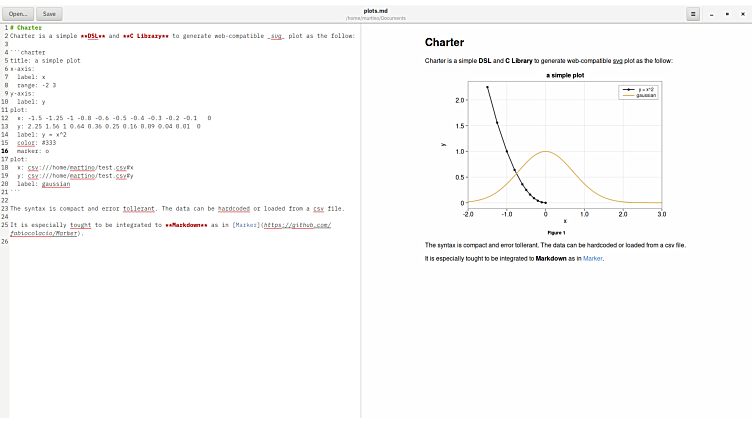The width and height of the screenshot is (752, 423).
Task: Click the gaussian curve peak in the chart
Action: pyautogui.click(x=545, y=152)
